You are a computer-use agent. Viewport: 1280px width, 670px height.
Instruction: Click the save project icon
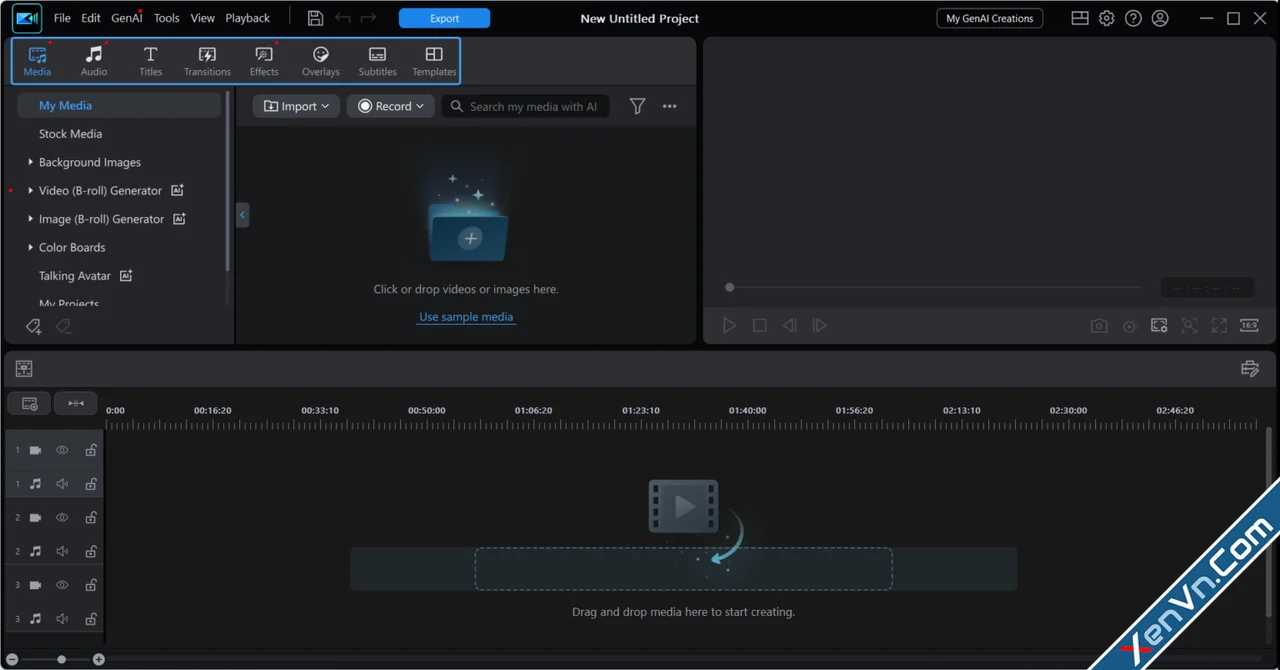pos(315,18)
